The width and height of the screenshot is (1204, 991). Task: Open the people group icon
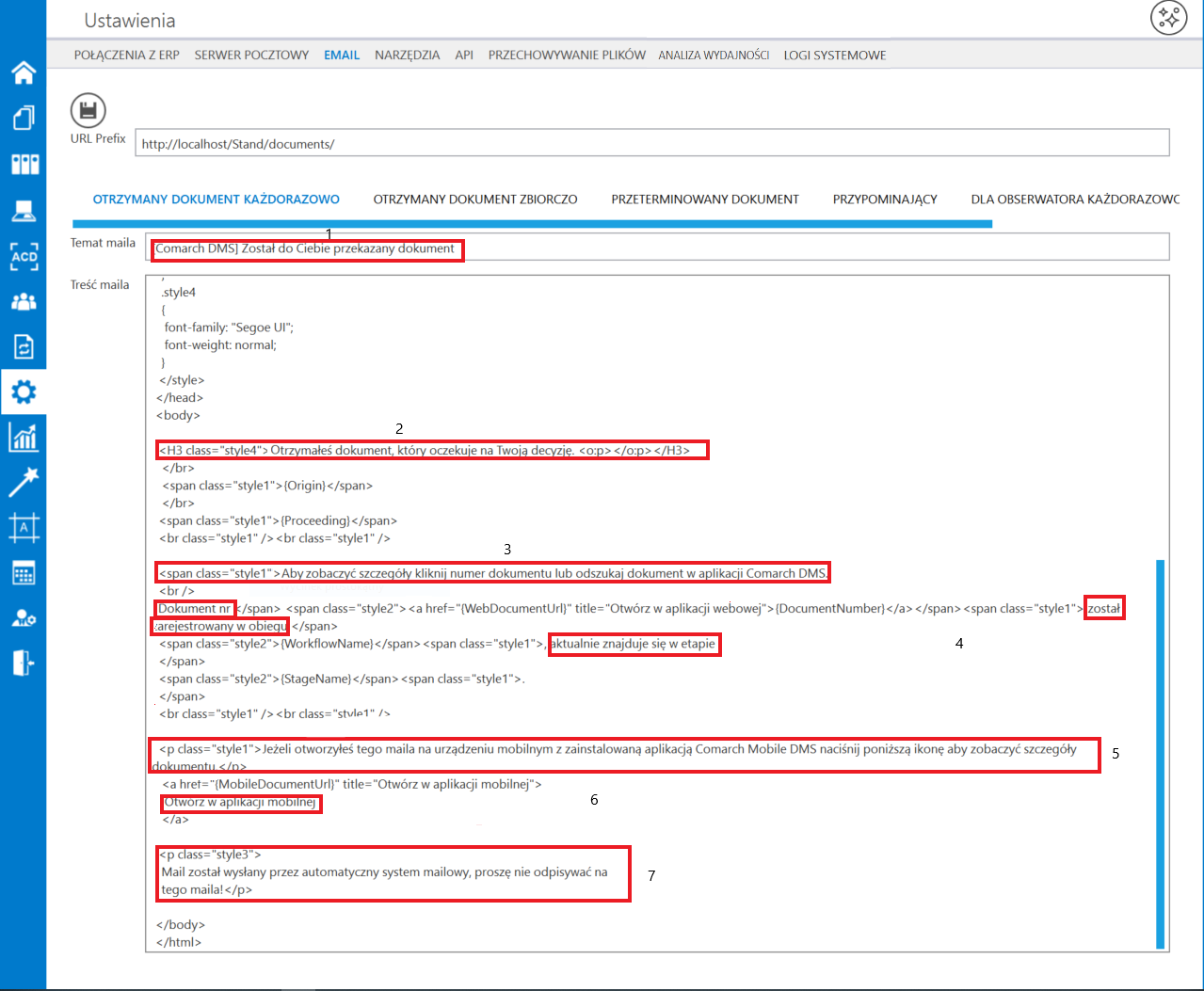[24, 302]
